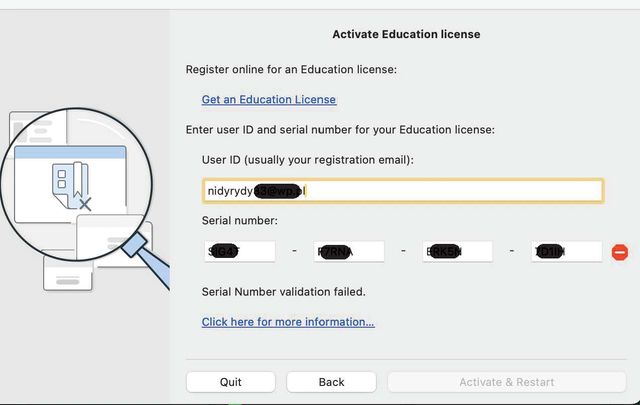Select the third serial number segment field
This screenshot has height=405, width=640.
coord(458,252)
